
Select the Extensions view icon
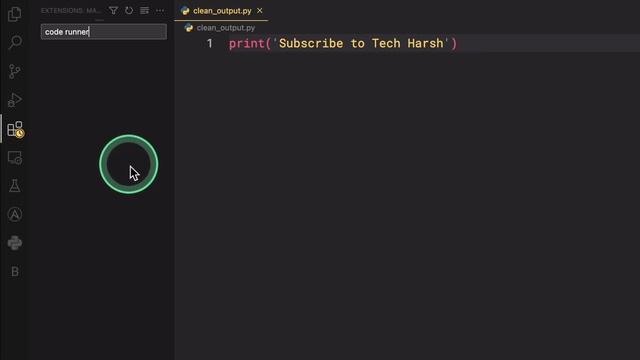(x=16, y=129)
